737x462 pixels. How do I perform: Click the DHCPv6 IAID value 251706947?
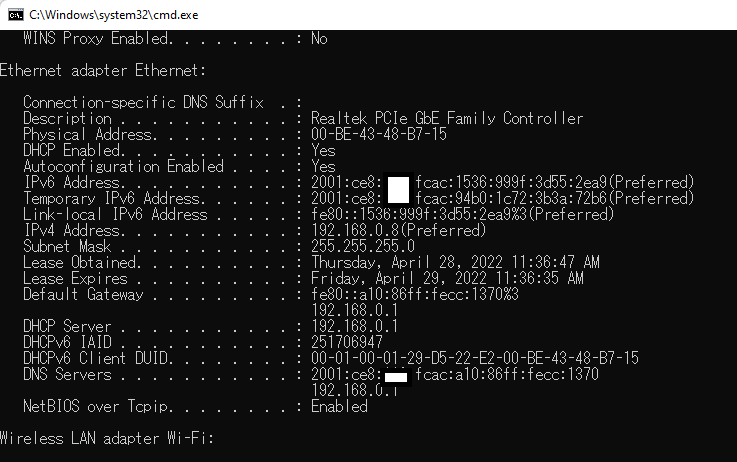pos(347,342)
